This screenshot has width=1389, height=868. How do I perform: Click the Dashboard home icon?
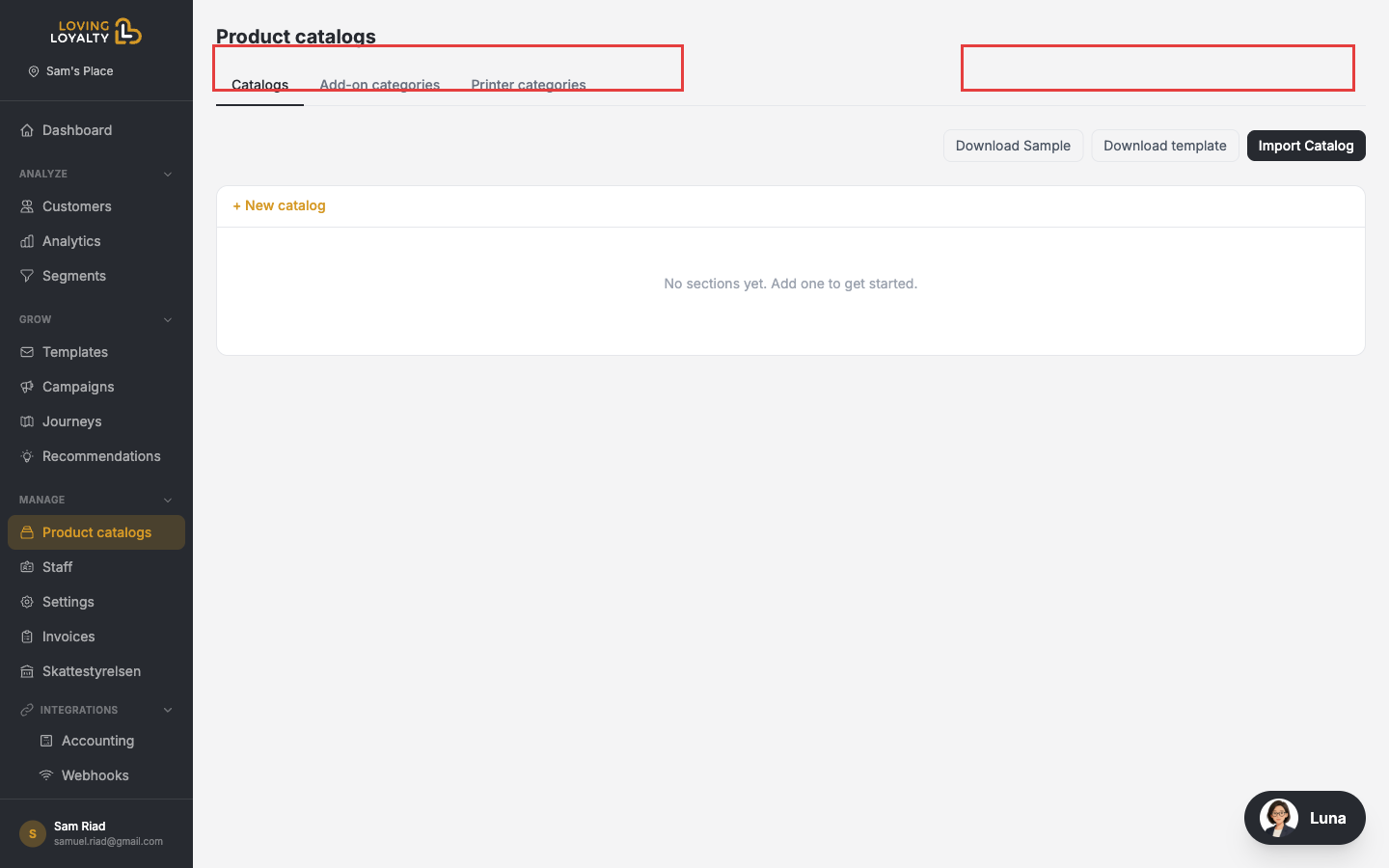[x=27, y=130]
